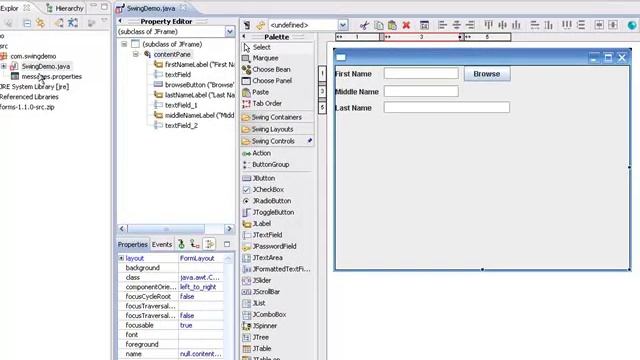Open the Hierarchy view tab
Screen dimensions: 640x360
click(x=64, y=8)
